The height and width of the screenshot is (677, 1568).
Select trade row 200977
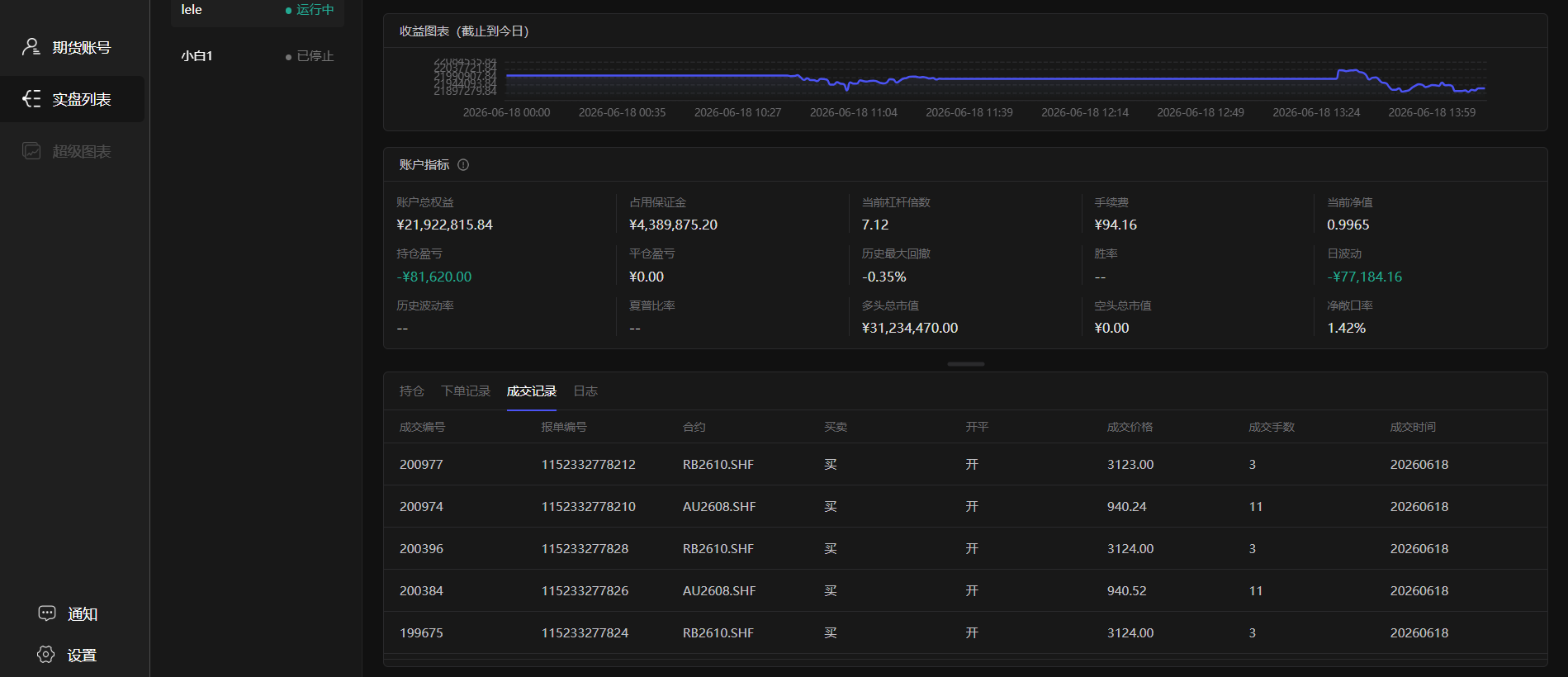(965, 464)
